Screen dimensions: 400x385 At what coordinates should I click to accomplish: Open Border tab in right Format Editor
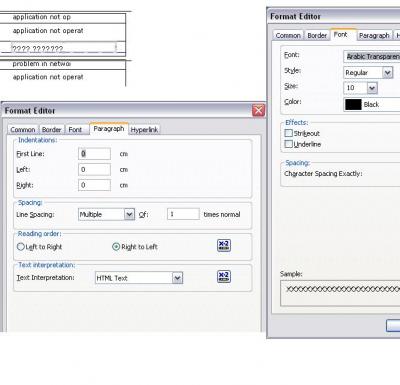tap(317, 35)
